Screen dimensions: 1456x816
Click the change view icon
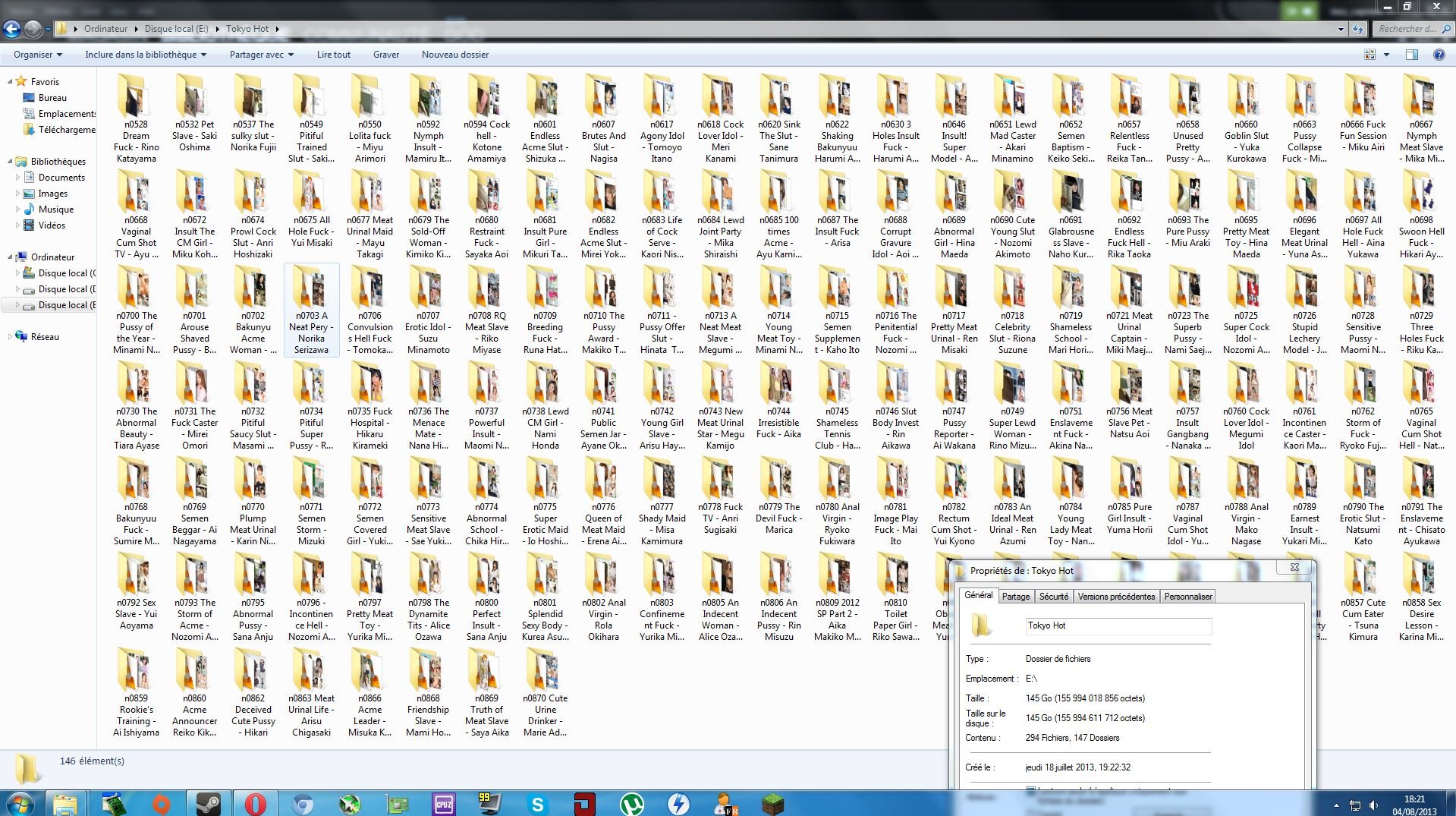[1370, 55]
